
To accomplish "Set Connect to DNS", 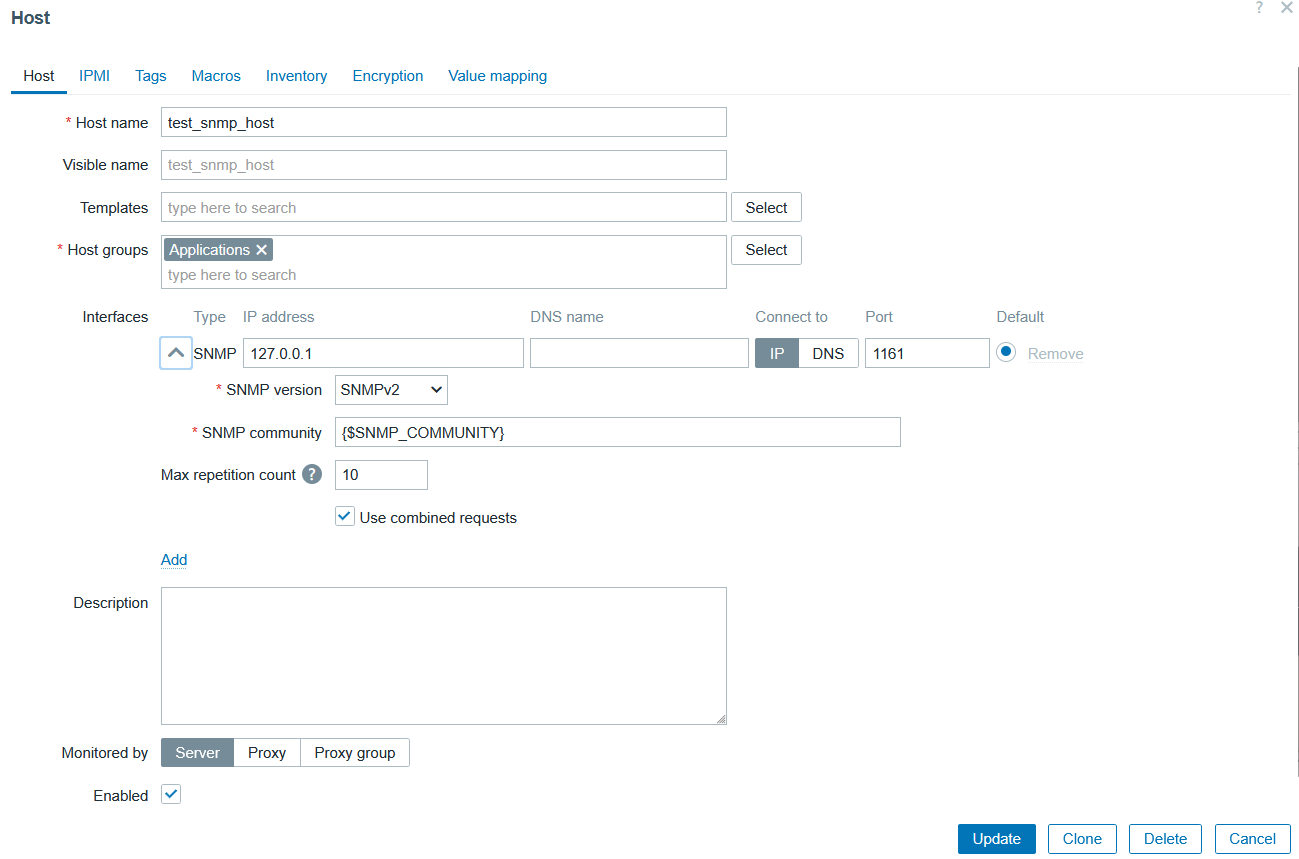I will (x=828, y=353).
